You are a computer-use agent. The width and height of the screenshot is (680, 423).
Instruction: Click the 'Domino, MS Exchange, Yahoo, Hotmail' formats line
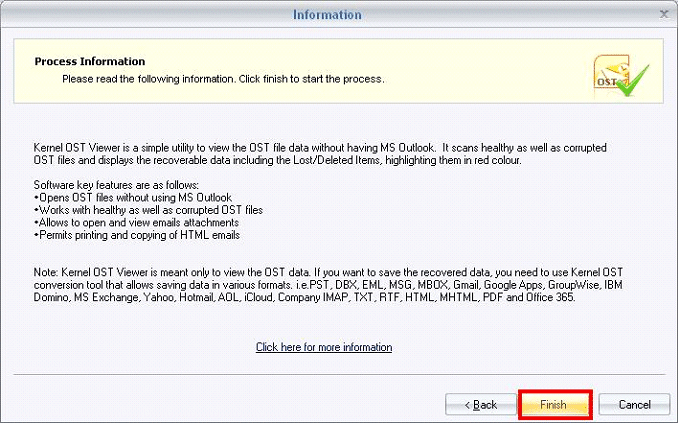(304, 297)
